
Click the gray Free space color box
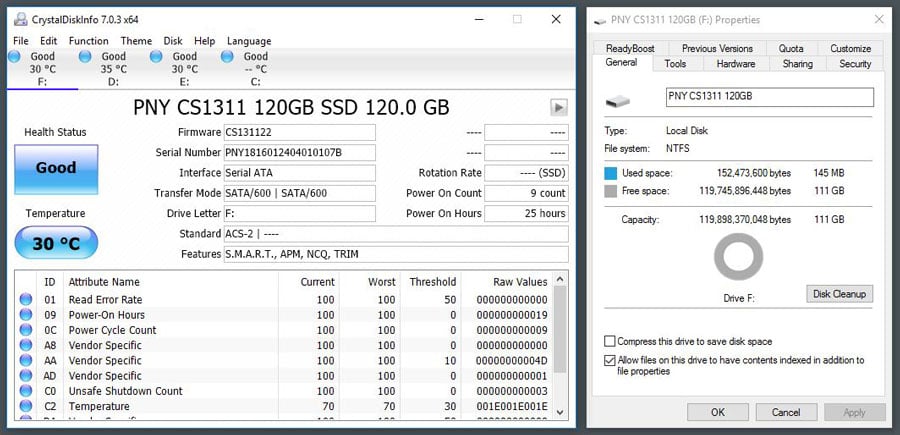tap(611, 191)
